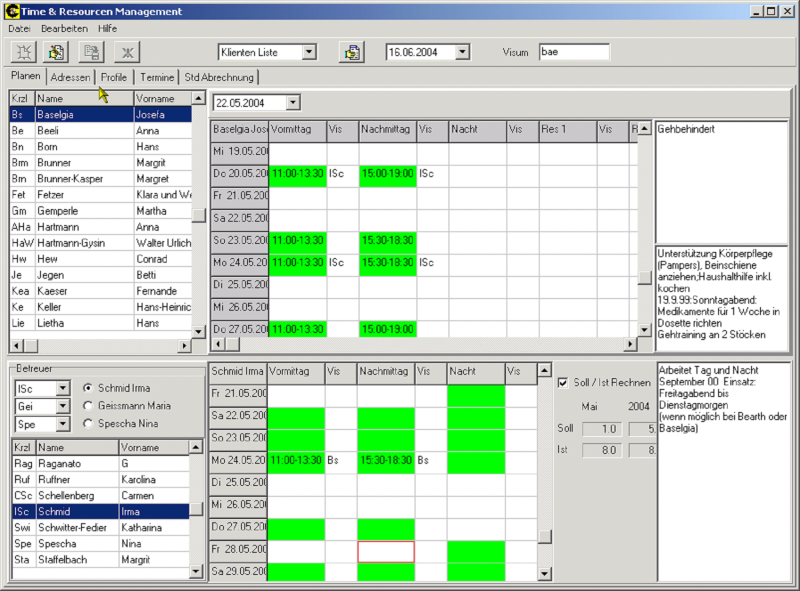Image resolution: width=800 pixels, height=591 pixels.
Task: Select the Schmid Irma radio button
Action: (x=88, y=388)
